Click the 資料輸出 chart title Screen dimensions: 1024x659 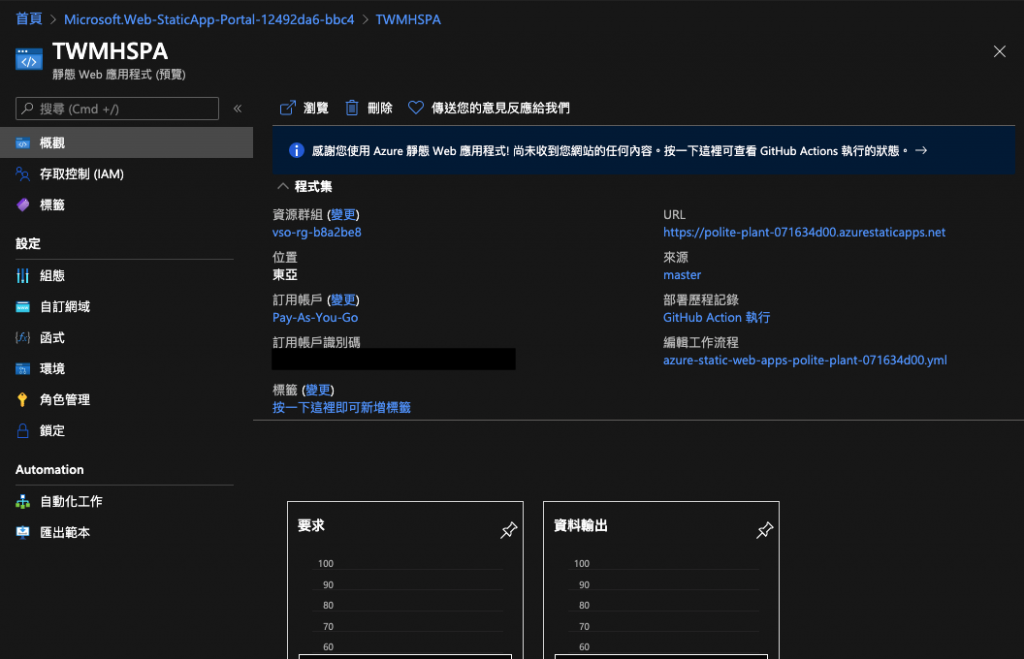(581, 526)
